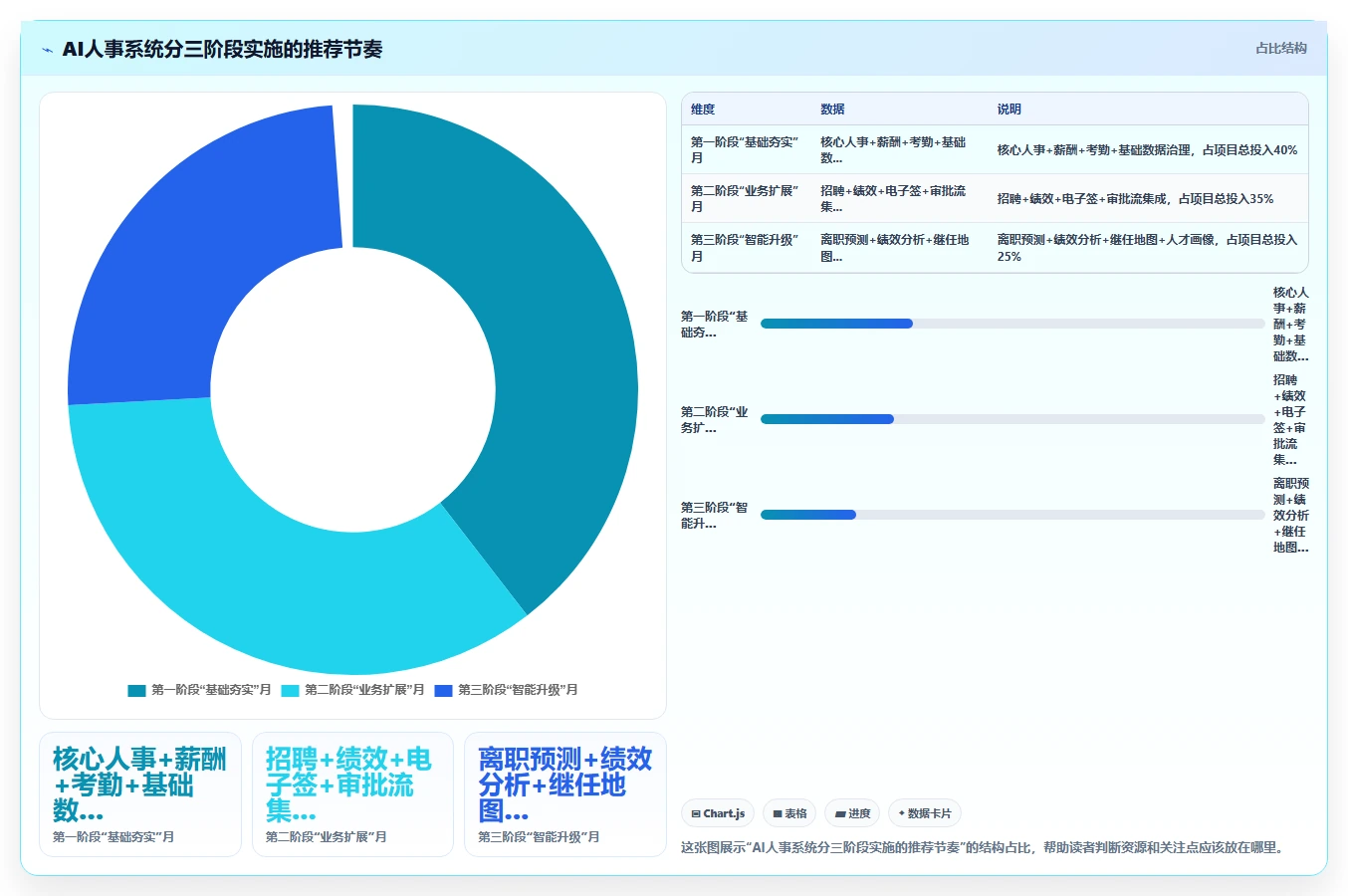Toggle legend swatch for 第二阶段"业务扩展"月
1348x896 pixels.
tap(291, 690)
